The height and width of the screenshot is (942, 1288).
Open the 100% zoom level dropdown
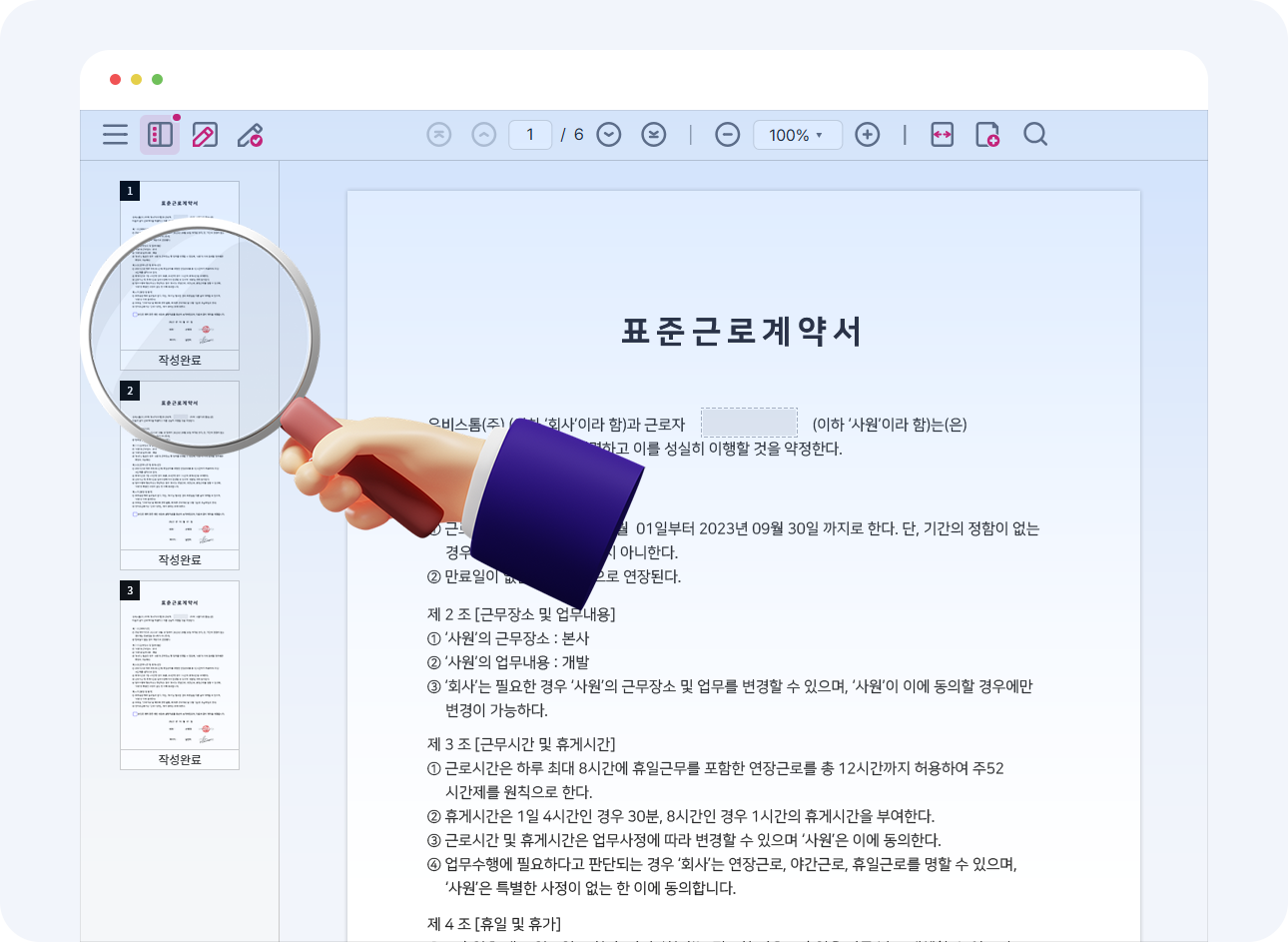[797, 135]
